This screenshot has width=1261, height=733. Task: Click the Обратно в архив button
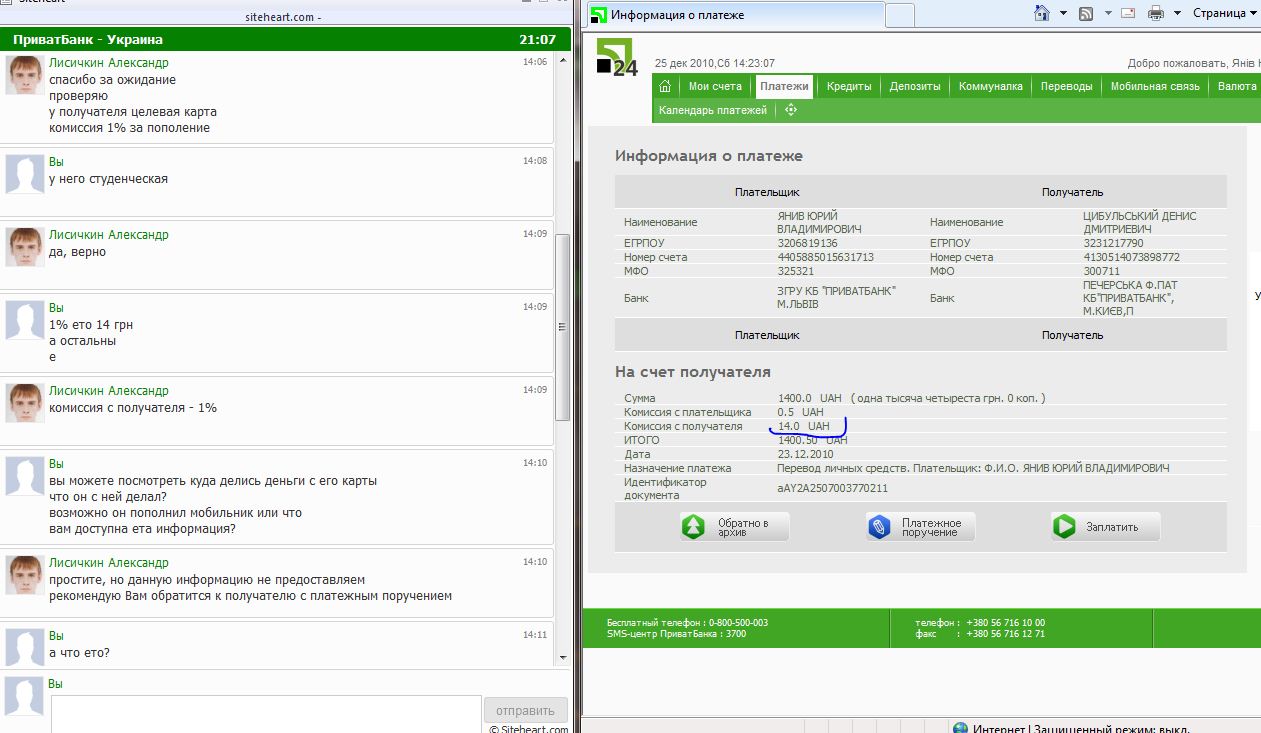coord(735,527)
